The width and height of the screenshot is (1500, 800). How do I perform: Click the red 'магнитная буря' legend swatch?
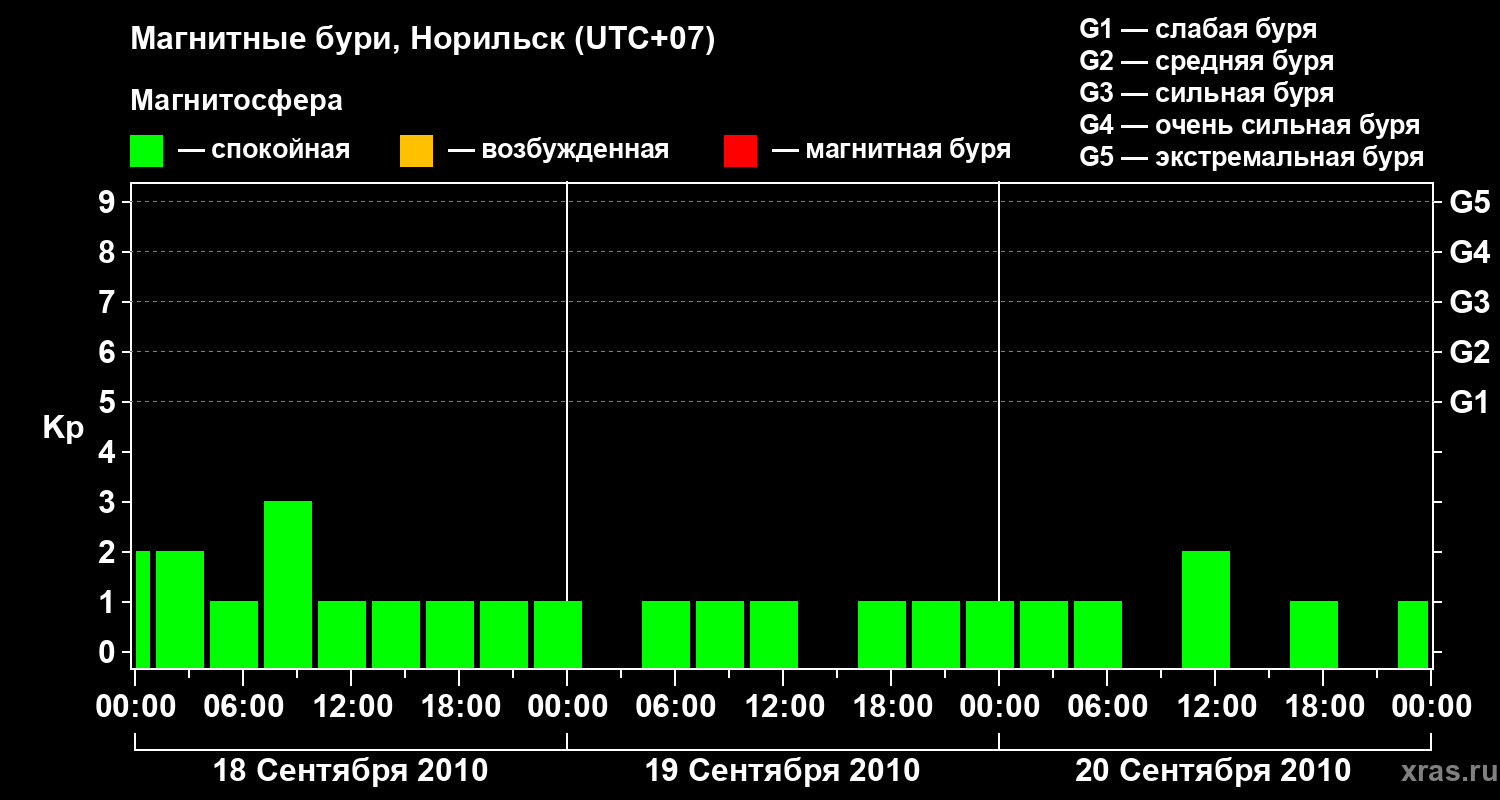point(740,151)
